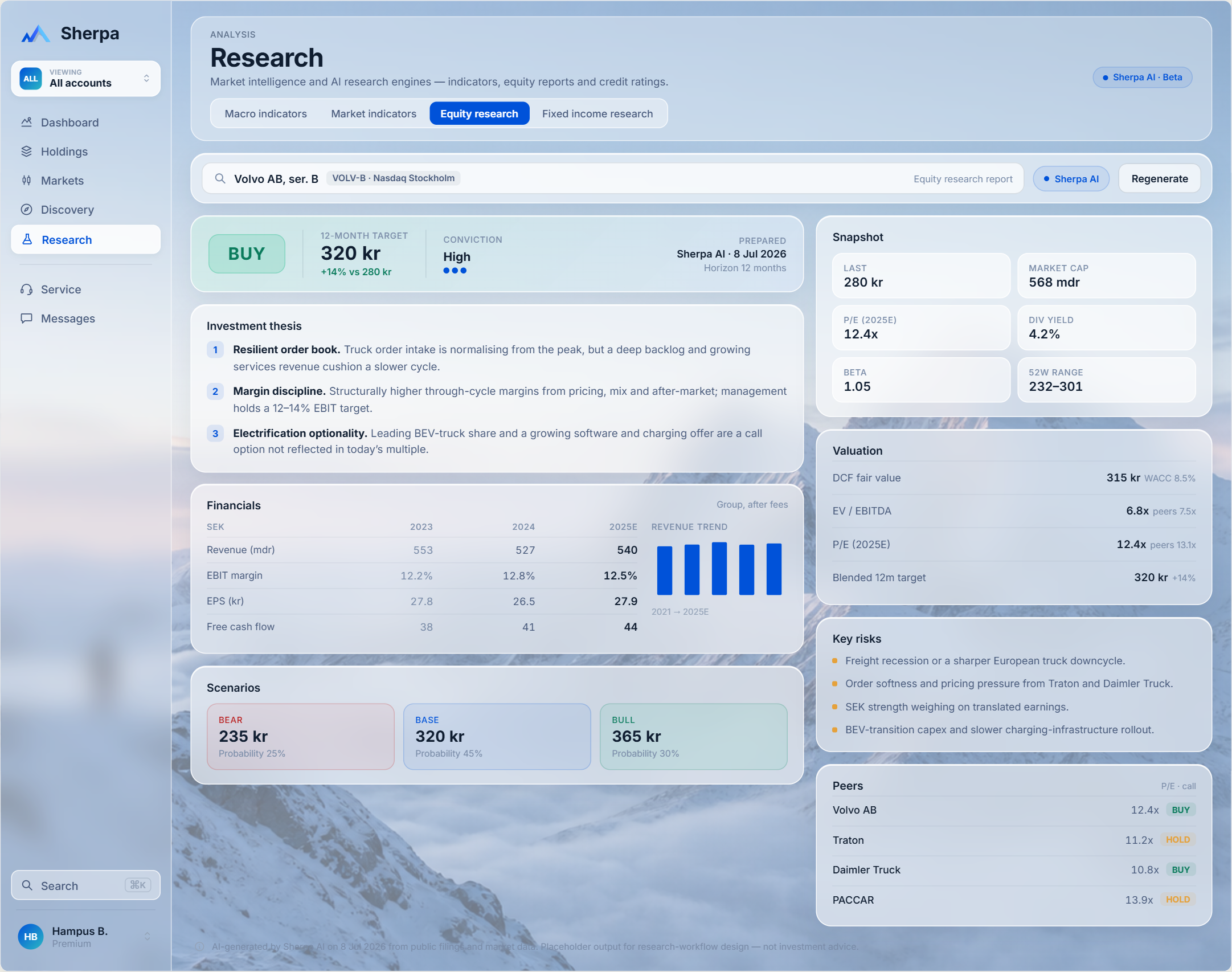The height and width of the screenshot is (972, 1232).
Task: Select the BEAR 235 kr scenario card
Action: pyautogui.click(x=301, y=737)
